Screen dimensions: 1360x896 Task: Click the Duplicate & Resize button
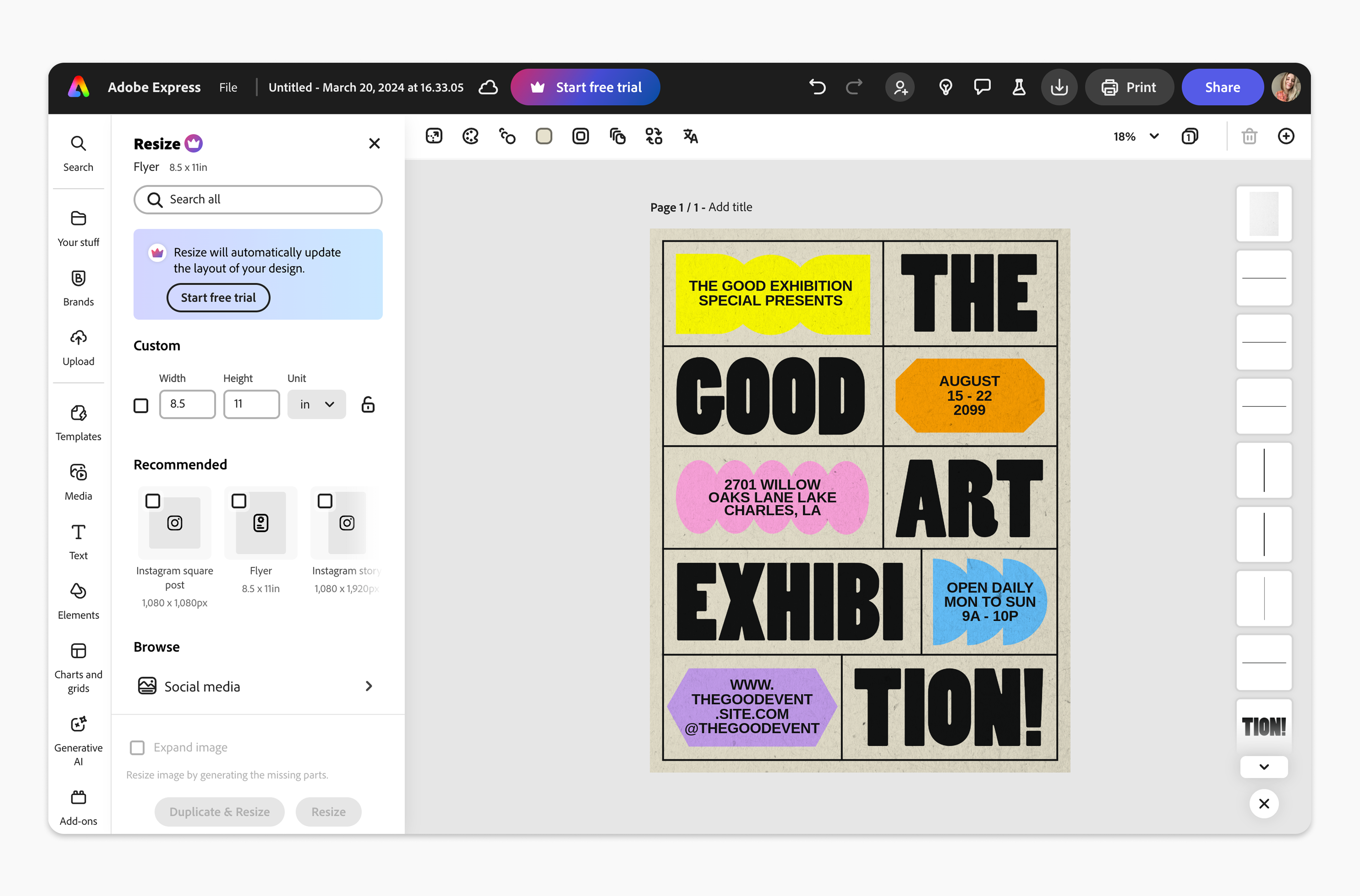click(x=219, y=812)
